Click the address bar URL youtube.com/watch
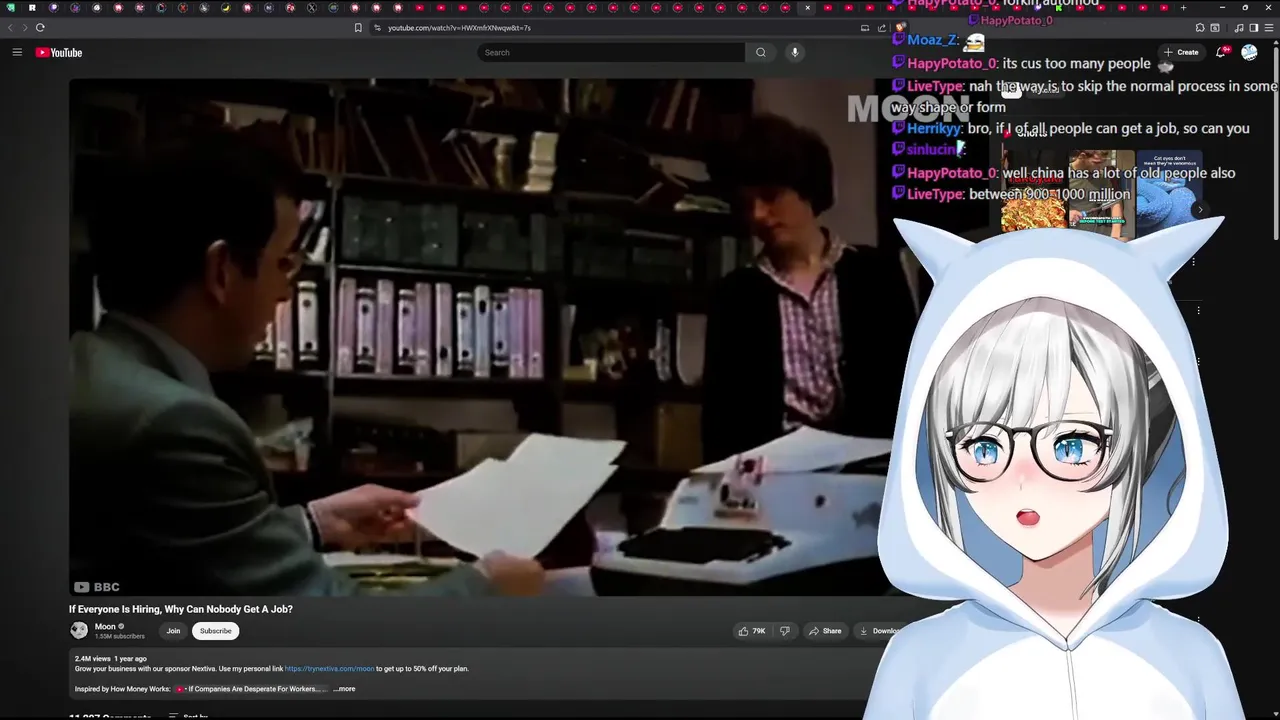Screen dimensions: 1280x720 pos(459,28)
